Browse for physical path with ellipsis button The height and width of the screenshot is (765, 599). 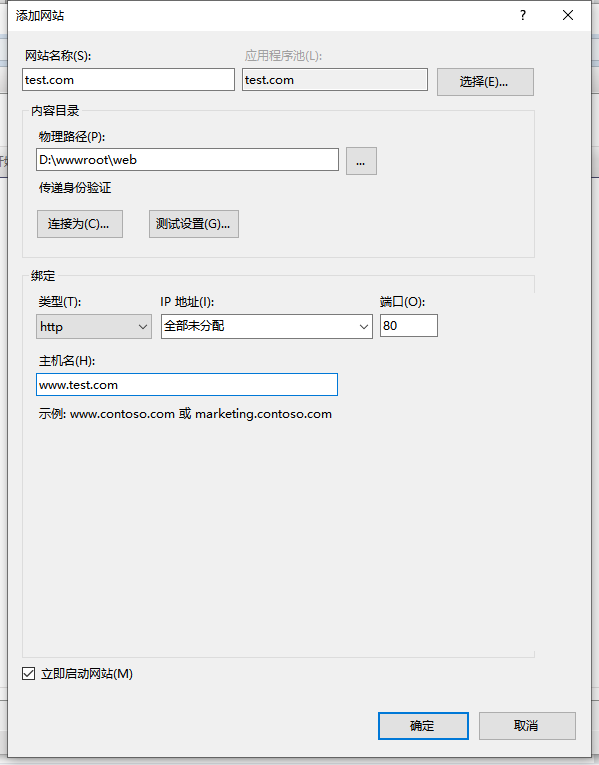(361, 161)
